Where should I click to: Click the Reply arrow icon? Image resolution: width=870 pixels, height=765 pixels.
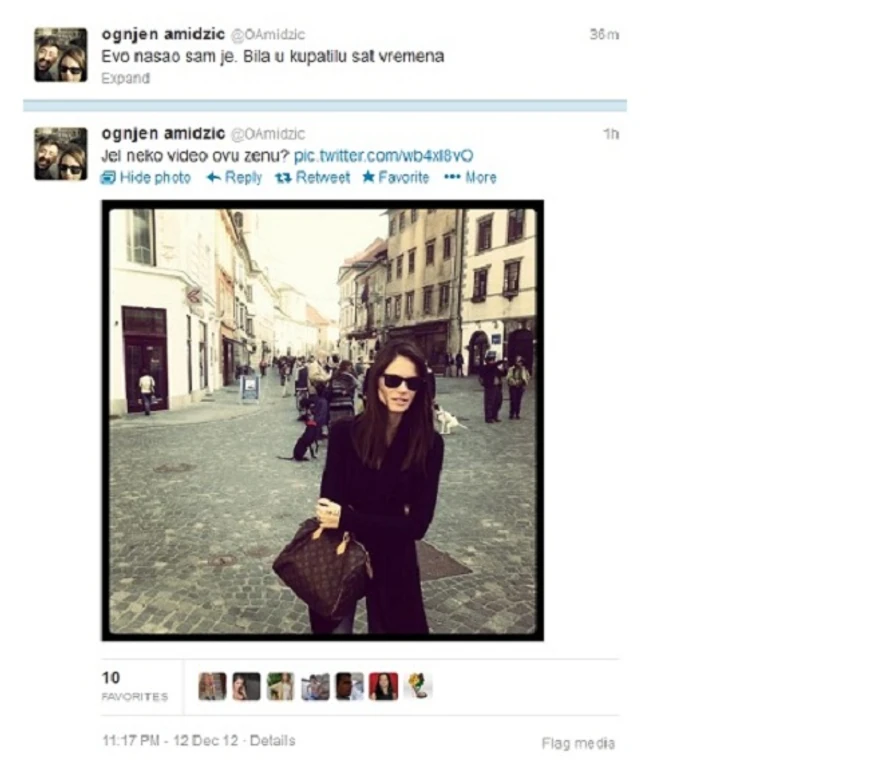click(x=214, y=178)
